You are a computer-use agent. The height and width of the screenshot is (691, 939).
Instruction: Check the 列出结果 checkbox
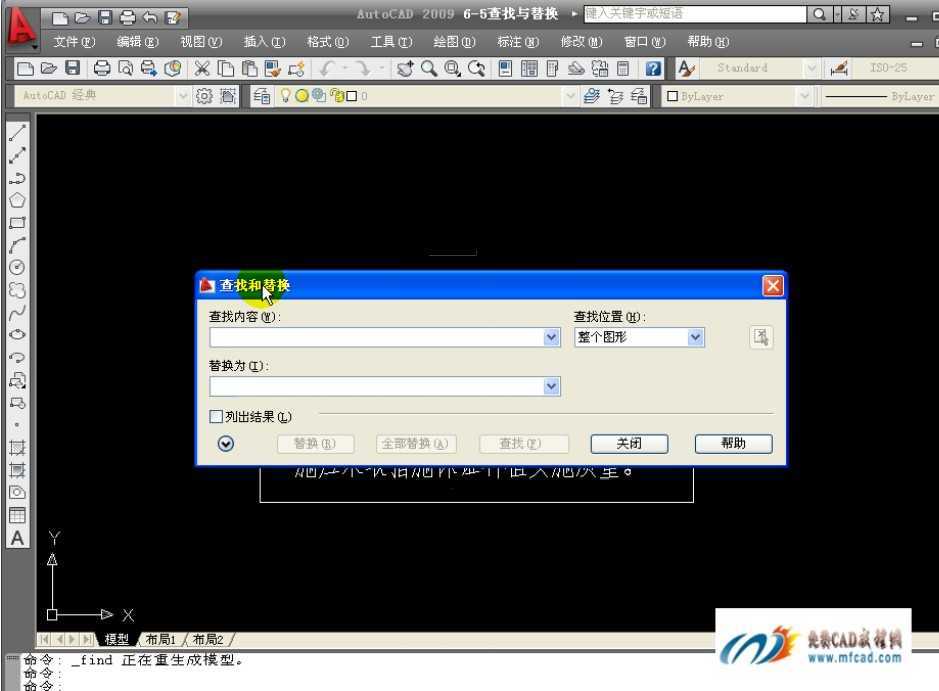216,416
